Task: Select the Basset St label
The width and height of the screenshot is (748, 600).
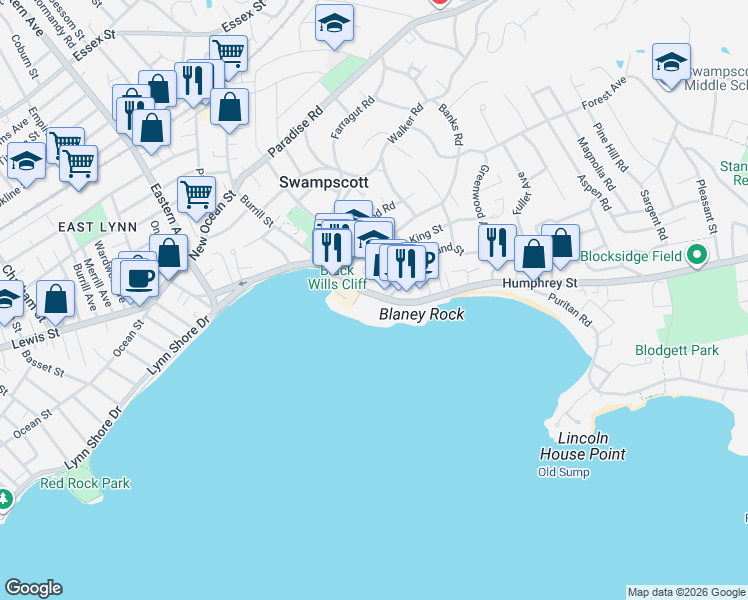Action: point(42,363)
